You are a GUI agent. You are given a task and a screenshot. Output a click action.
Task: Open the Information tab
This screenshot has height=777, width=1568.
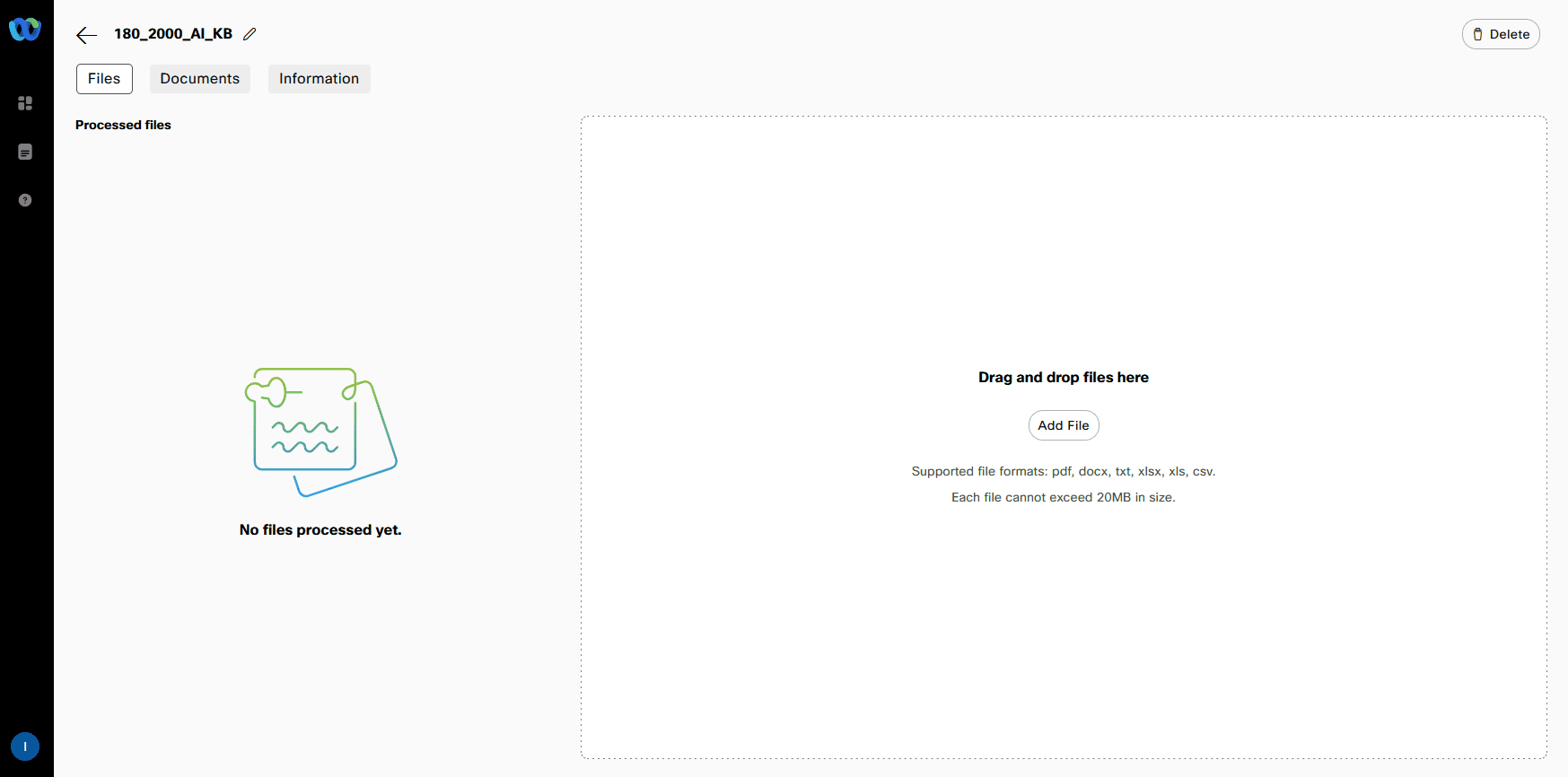[x=319, y=79]
